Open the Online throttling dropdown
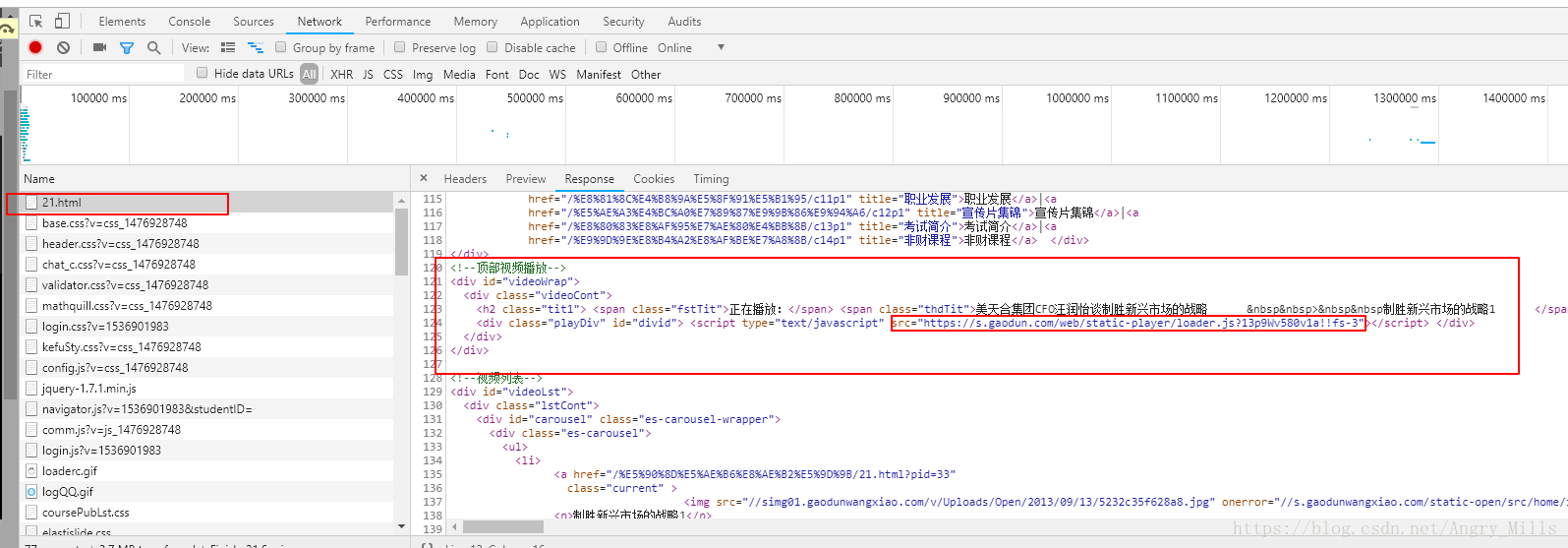Image resolution: width=1568 pixels, height=548 pixels. (674, 47)
